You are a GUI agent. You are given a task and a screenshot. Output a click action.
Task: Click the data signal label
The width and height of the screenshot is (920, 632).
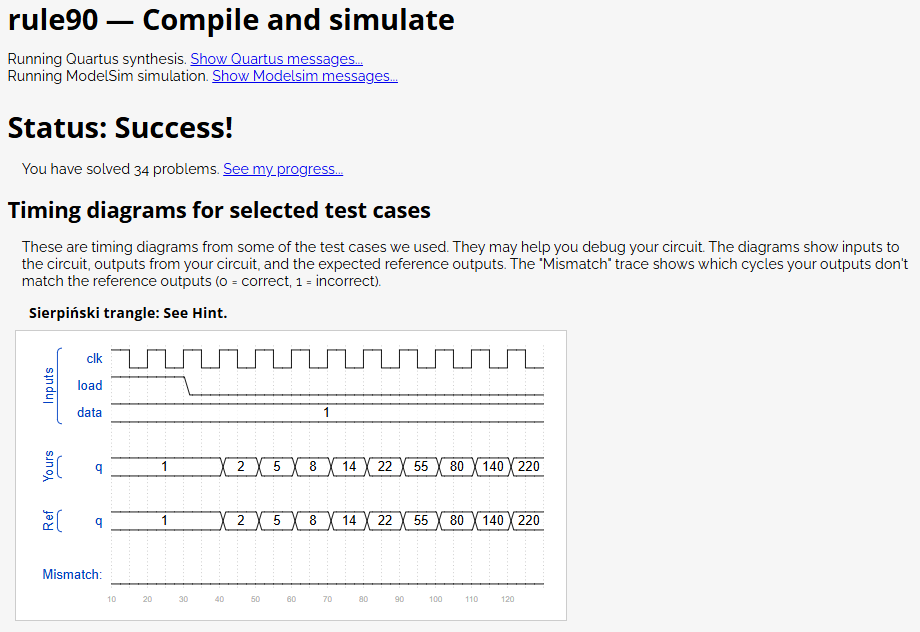point(89,413)
